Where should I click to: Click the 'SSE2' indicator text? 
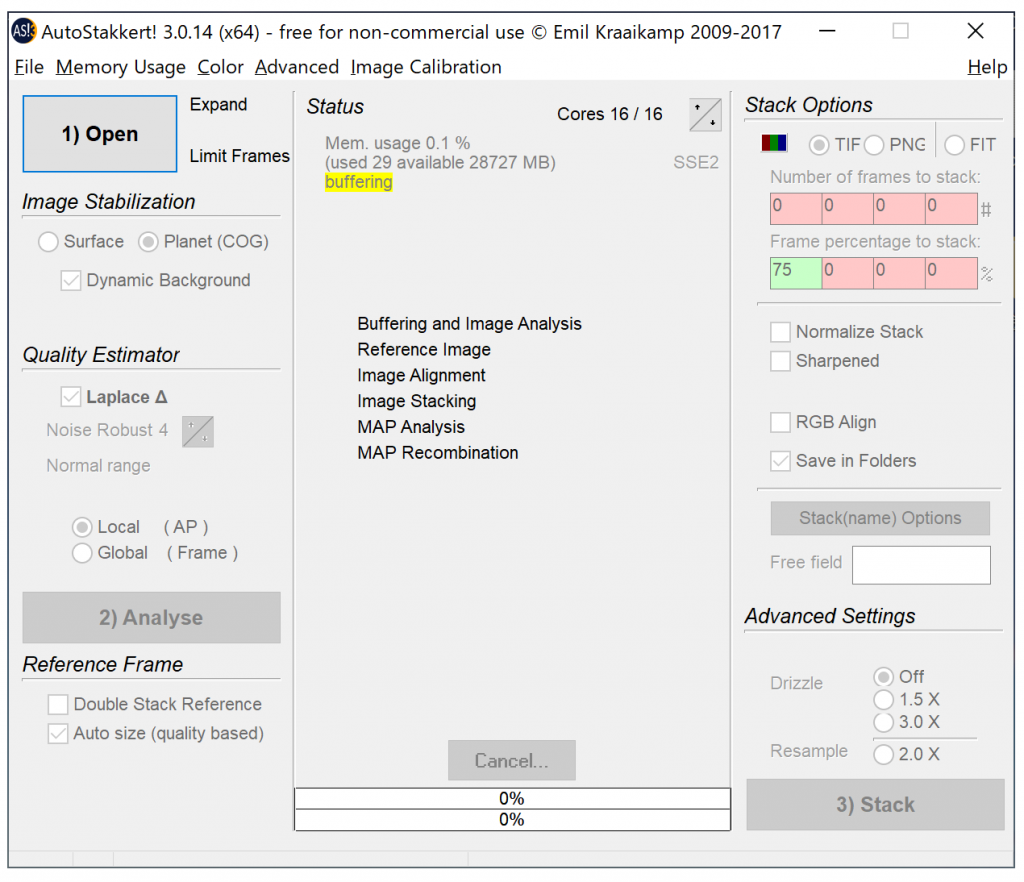(696, 163)
